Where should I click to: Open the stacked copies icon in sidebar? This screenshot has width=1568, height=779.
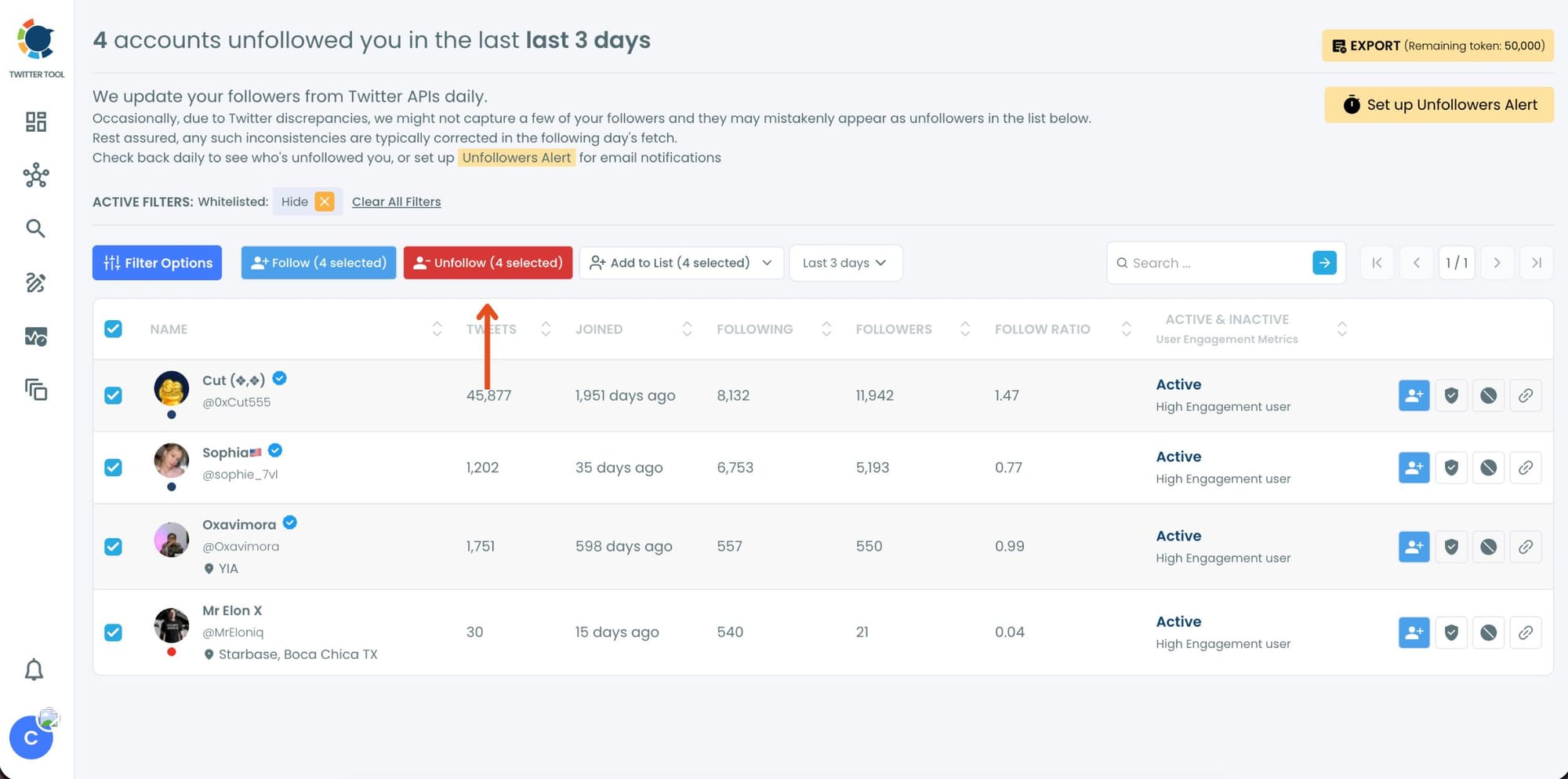(36, 389)
